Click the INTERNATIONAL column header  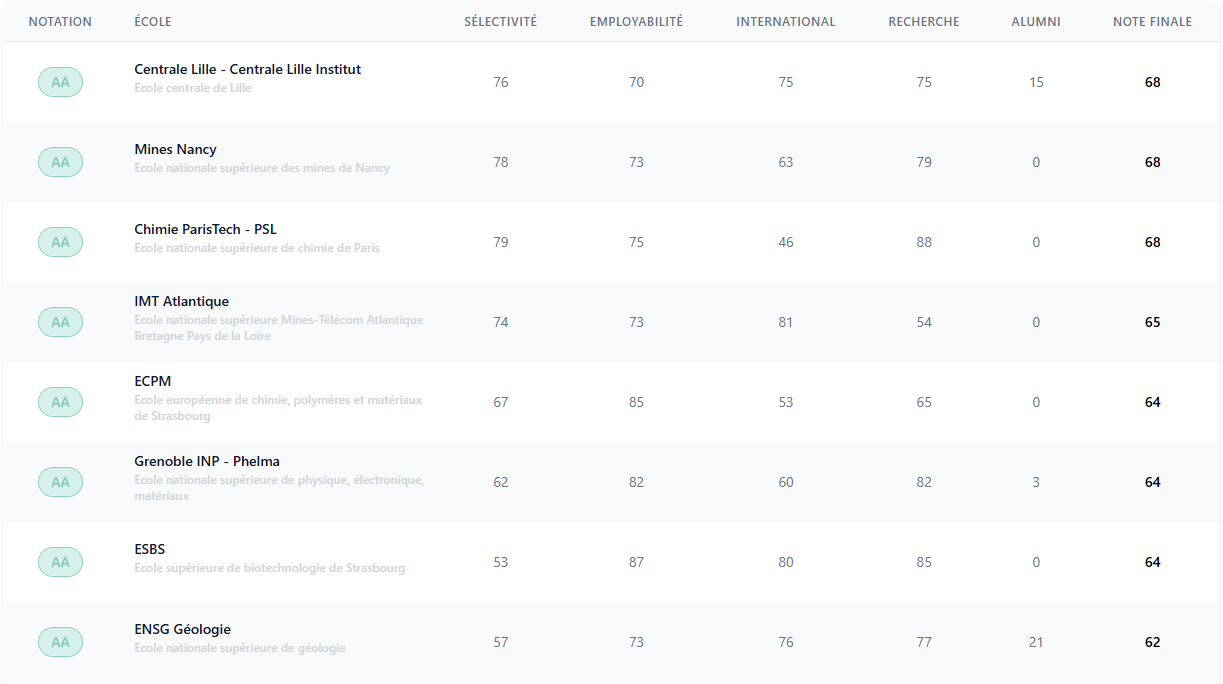(x=786, y=22)
